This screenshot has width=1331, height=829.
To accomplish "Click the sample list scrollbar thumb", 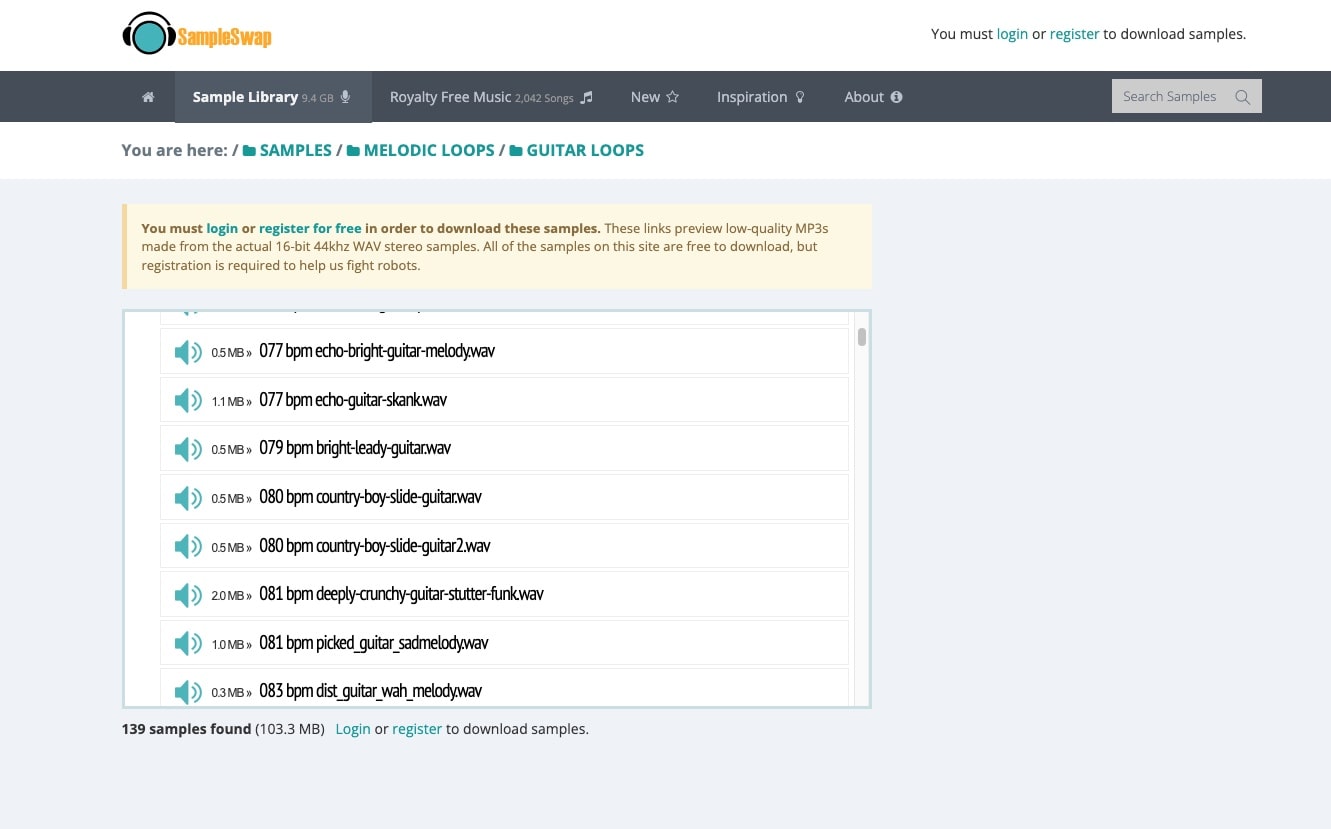I will [862, 337].
